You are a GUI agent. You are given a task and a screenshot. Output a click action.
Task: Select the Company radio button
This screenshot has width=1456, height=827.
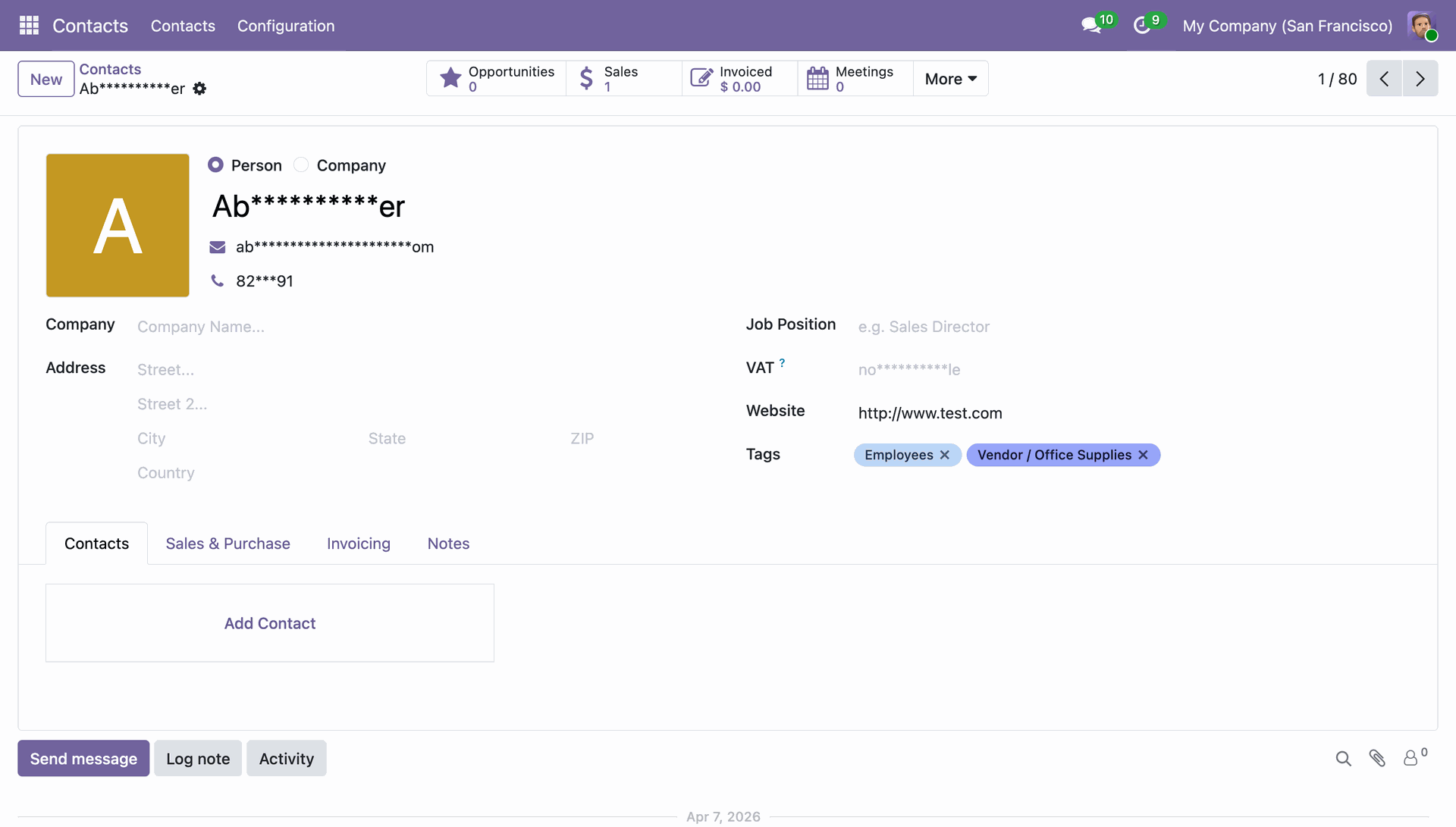(301, 164)
